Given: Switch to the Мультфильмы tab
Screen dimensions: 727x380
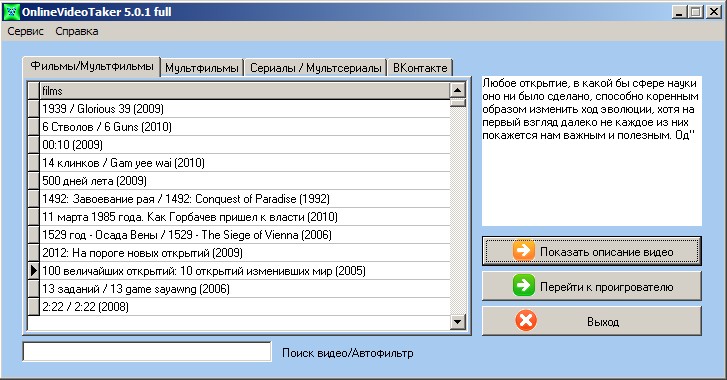Looking at the screenshot, I should pyautogui.click(x=202, y=68).
